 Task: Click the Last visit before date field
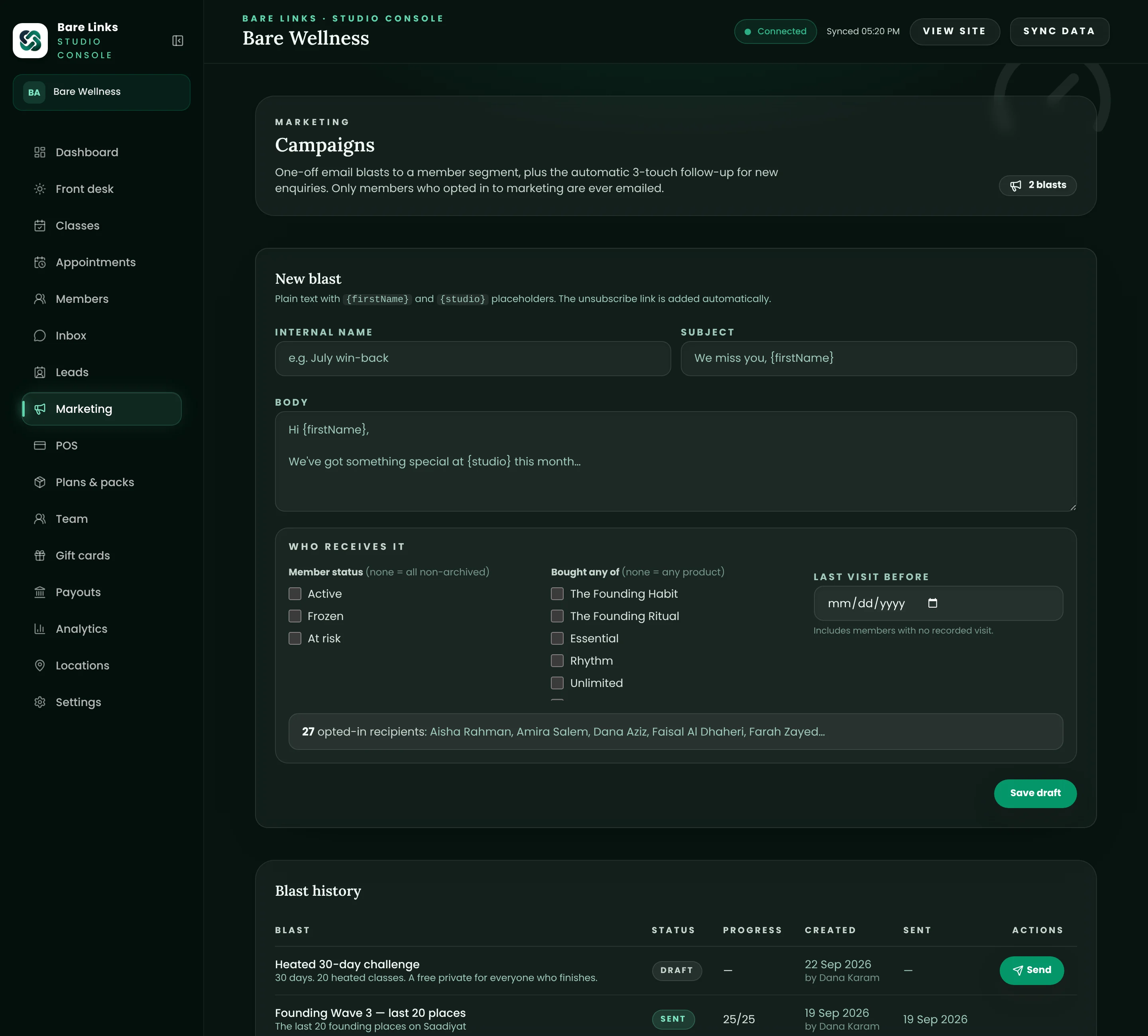[x=938, y=603]
